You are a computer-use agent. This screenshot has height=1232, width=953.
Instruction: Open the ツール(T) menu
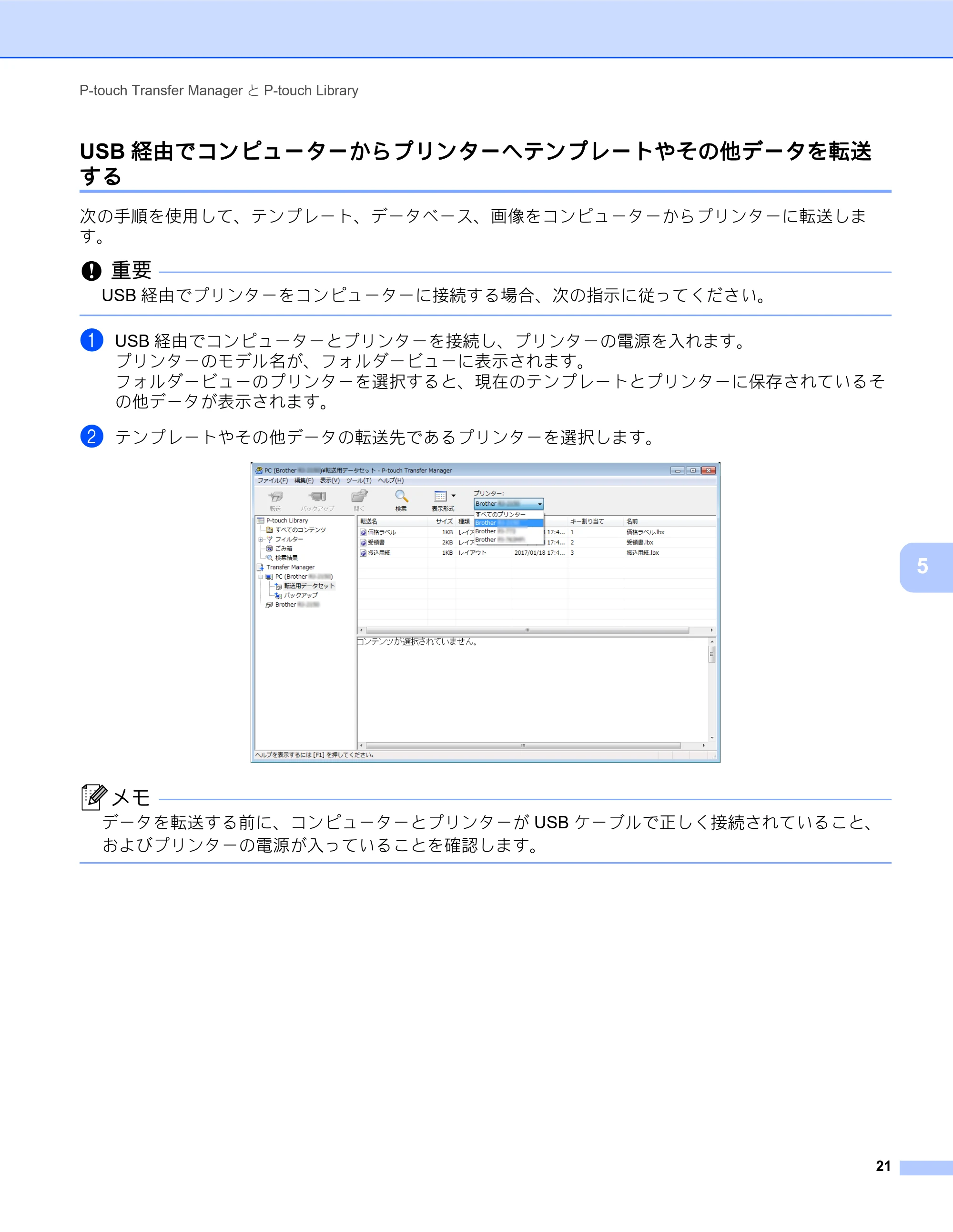(359, 480)
